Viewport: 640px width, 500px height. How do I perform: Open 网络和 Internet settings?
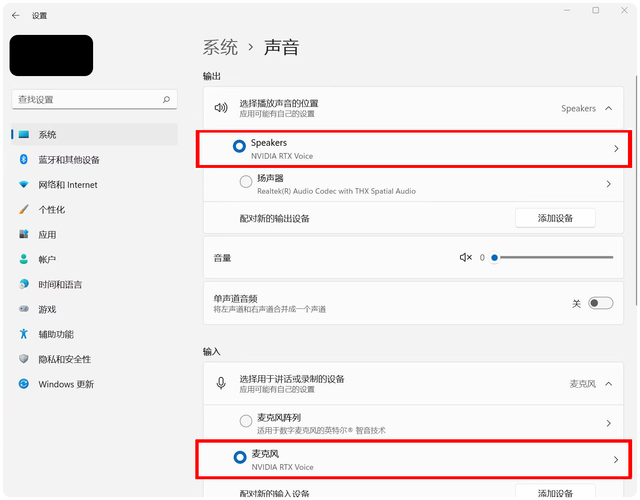[94, 184]
